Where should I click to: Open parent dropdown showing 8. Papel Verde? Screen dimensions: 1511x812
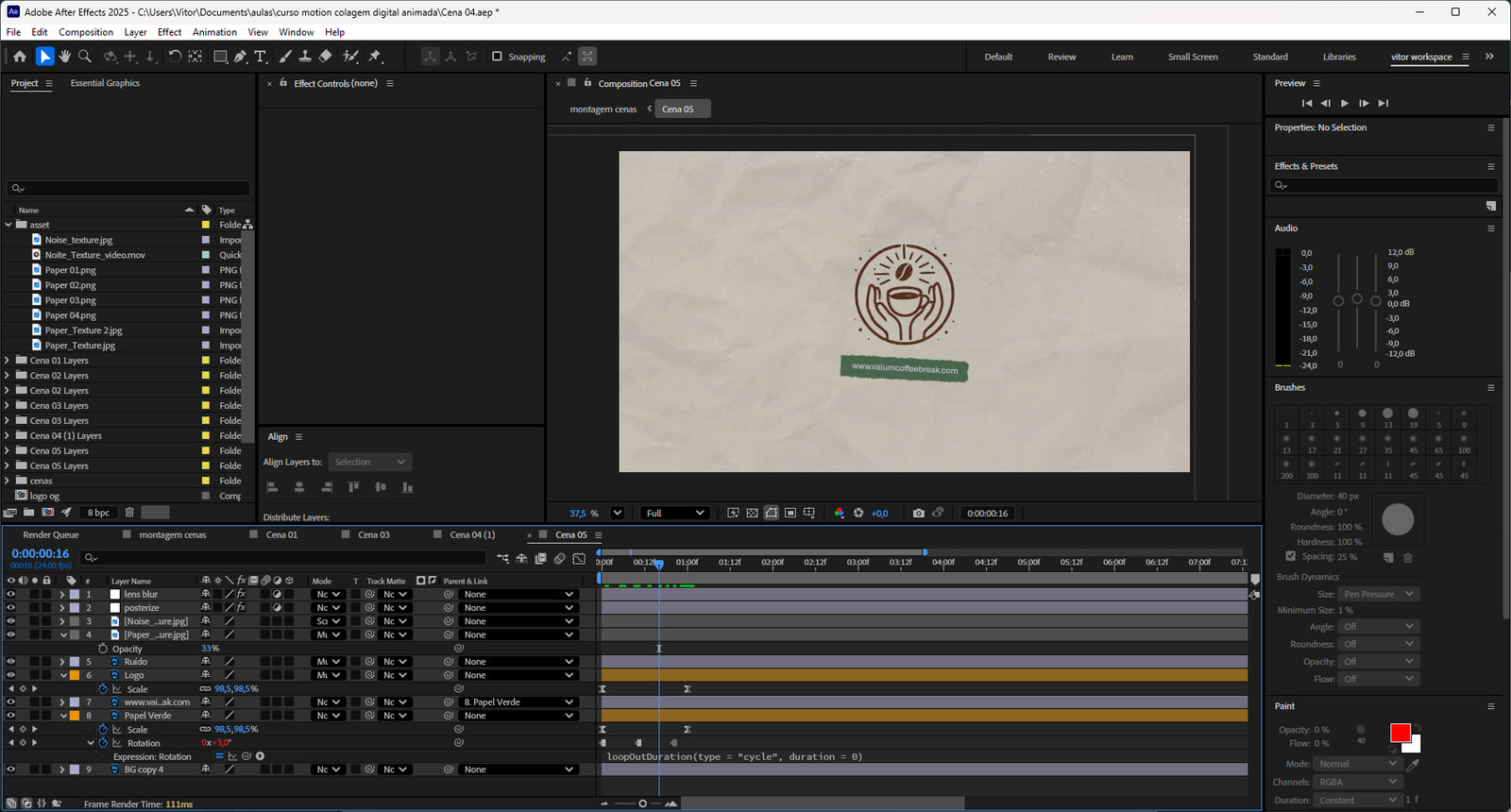point(518,702)
